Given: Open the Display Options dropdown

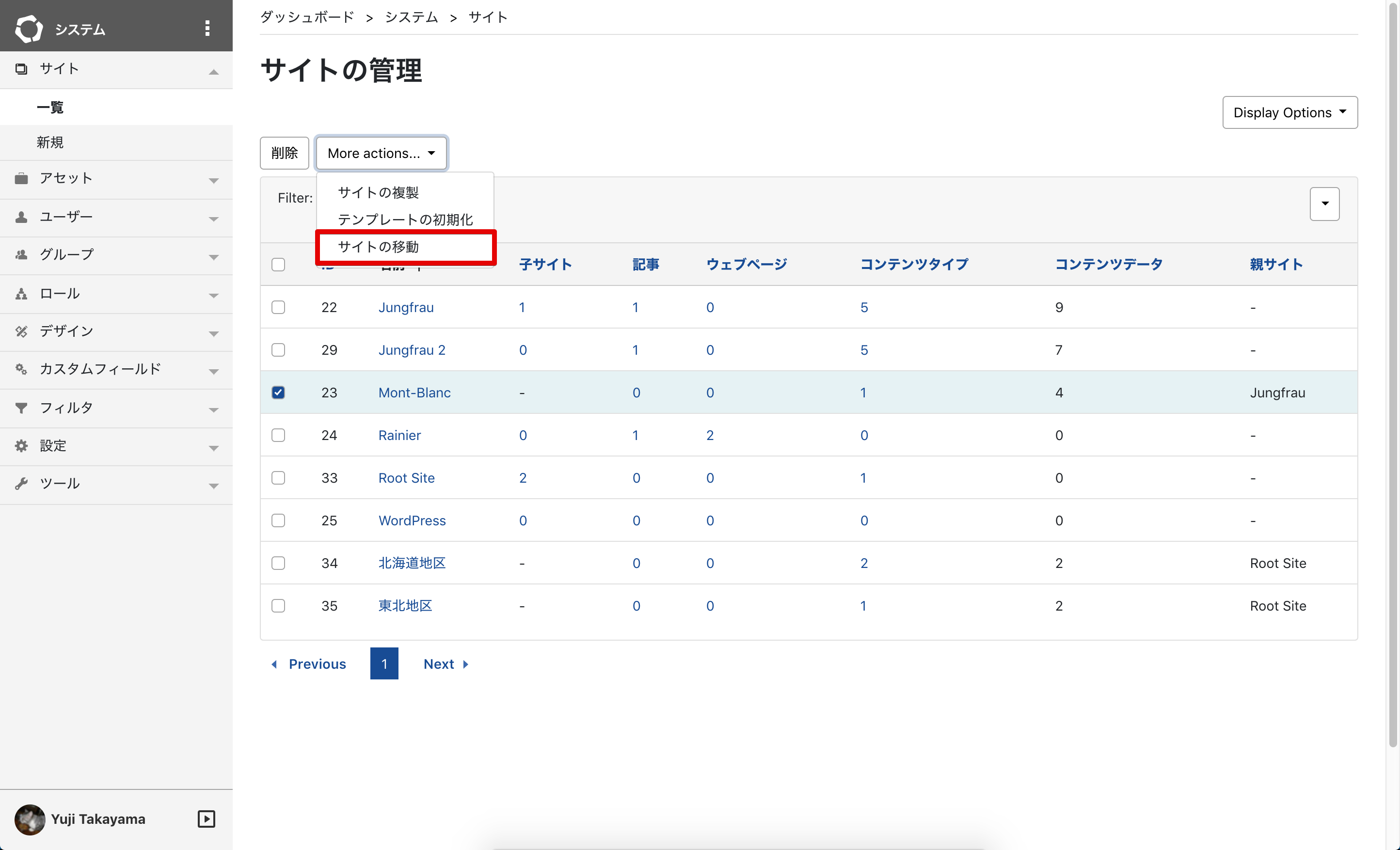Looking at the screenshot, I should pyautogui.click(x=1290, y=112).
